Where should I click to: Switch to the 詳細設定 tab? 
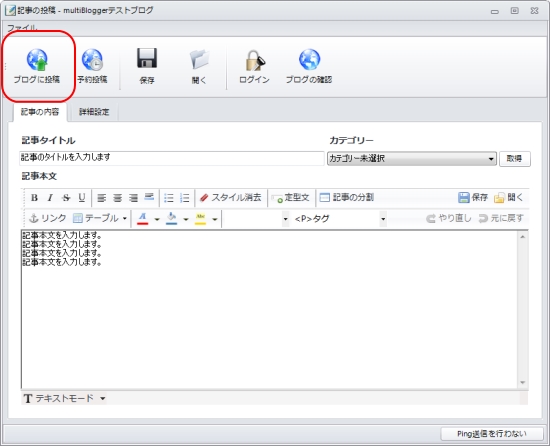coord(94,112)
